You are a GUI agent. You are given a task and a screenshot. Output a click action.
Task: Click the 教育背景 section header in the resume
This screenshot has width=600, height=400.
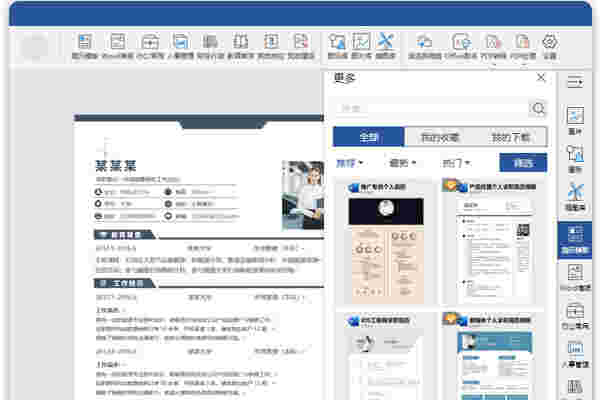click(x=125, y=235)
